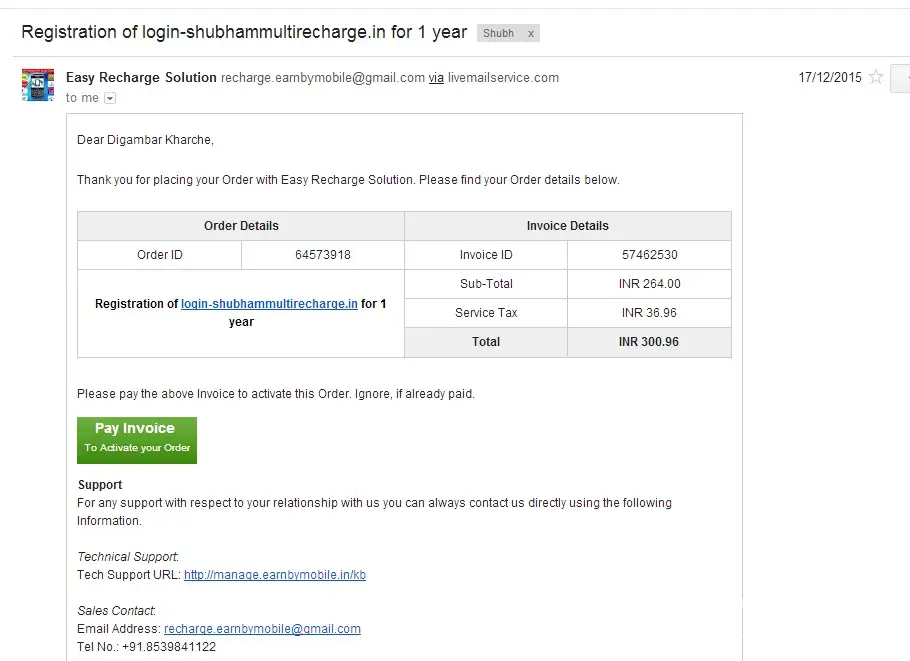Click the Invoice Details table header
The width and height of the screenshot is (910, 661).
(568, 226)
